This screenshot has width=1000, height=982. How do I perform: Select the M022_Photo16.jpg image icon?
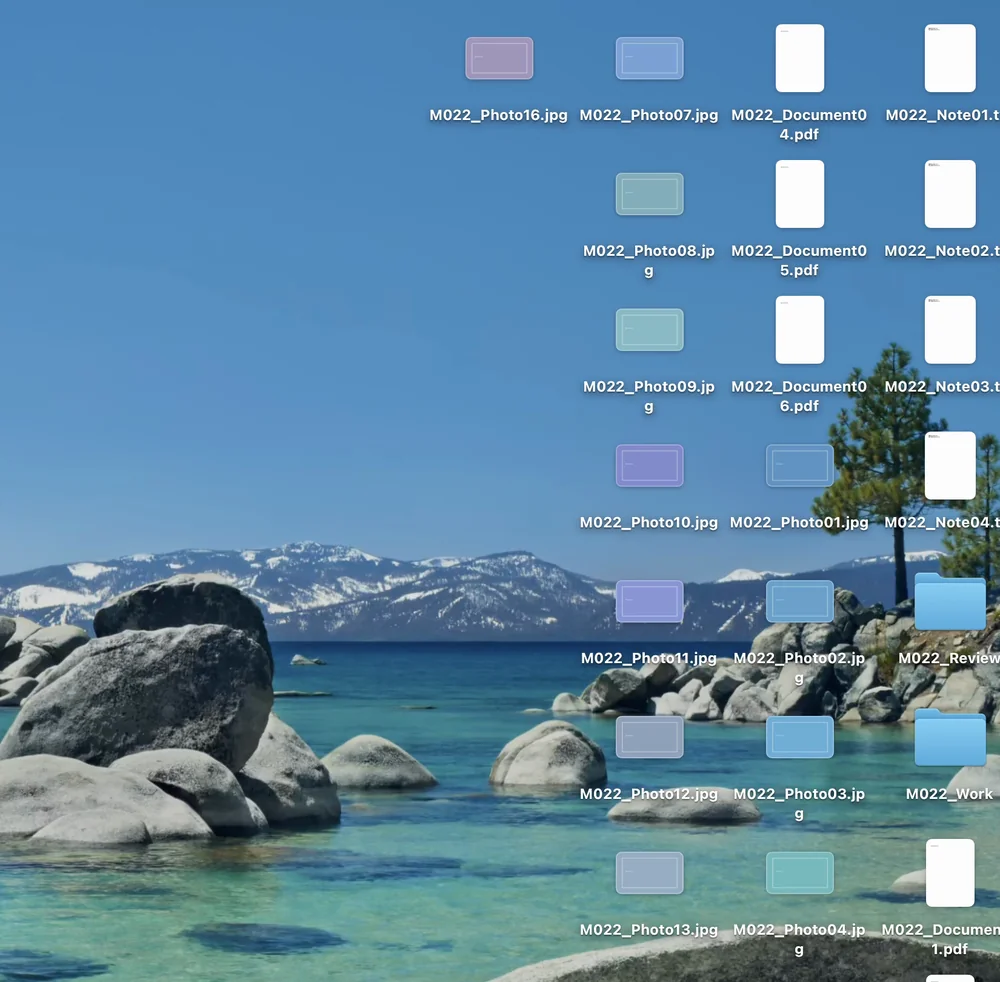(x=499, y=58)
